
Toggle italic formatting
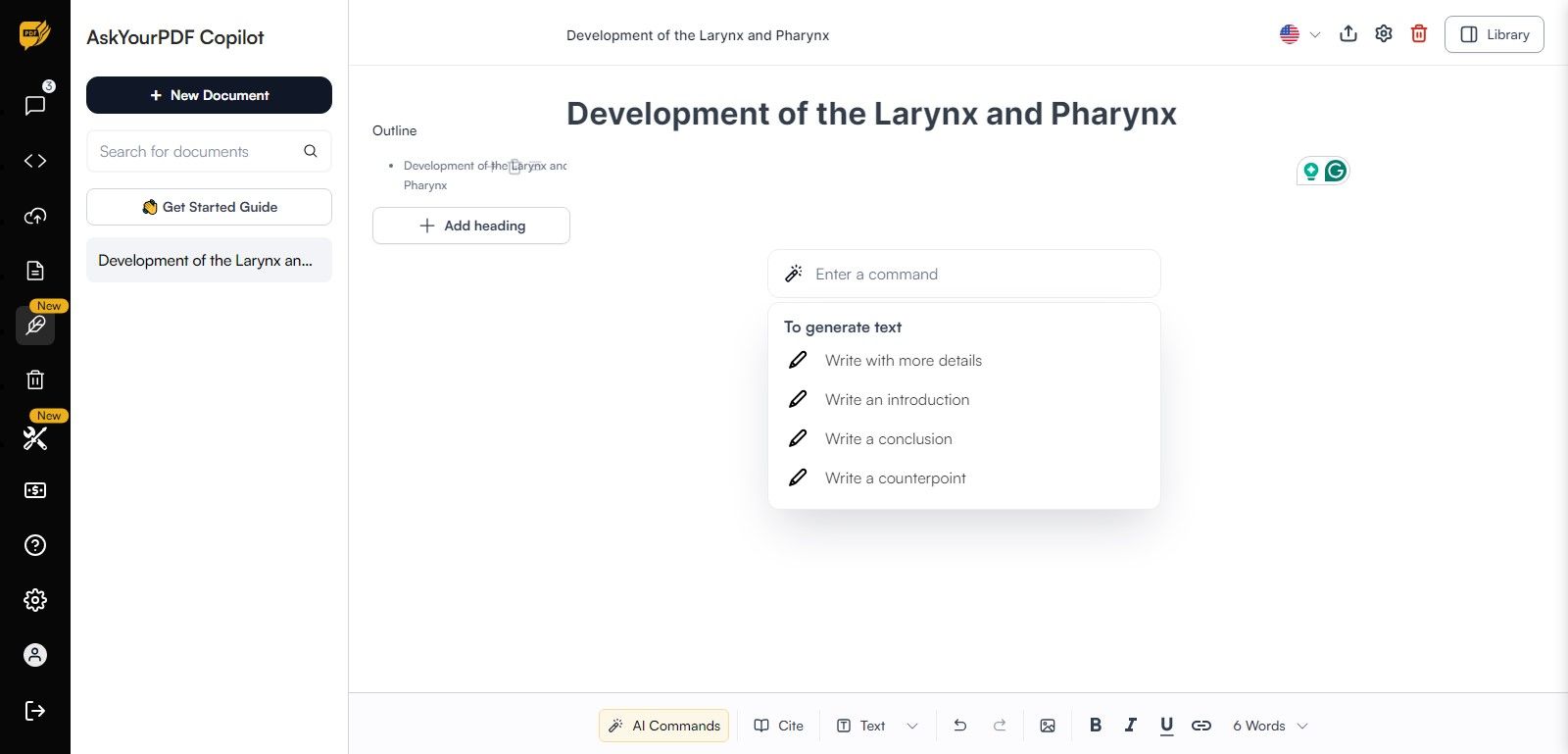pyautogui.click(x=1131, y=725)
